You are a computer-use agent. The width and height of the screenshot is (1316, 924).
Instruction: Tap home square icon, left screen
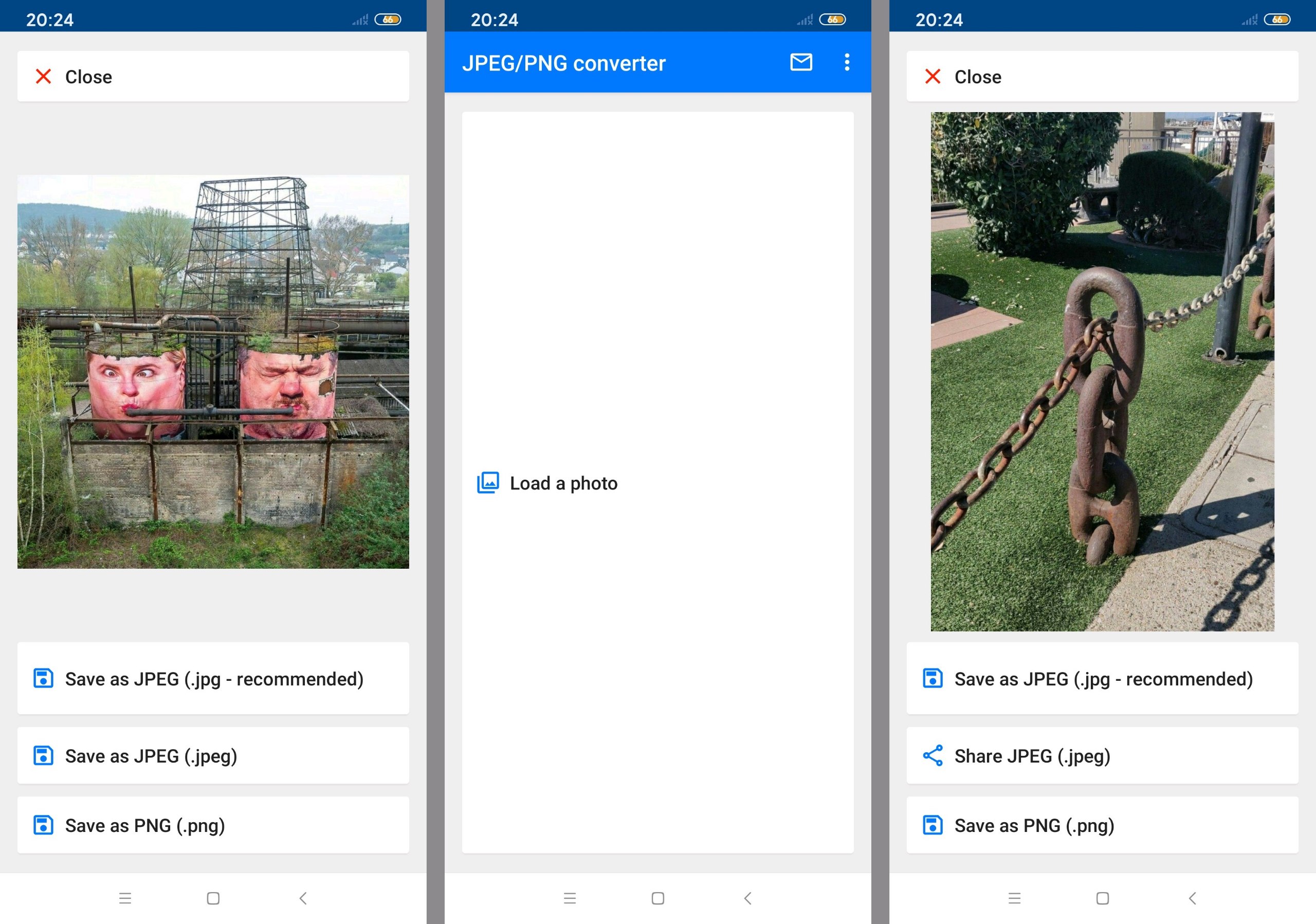[x=213, y=898]
